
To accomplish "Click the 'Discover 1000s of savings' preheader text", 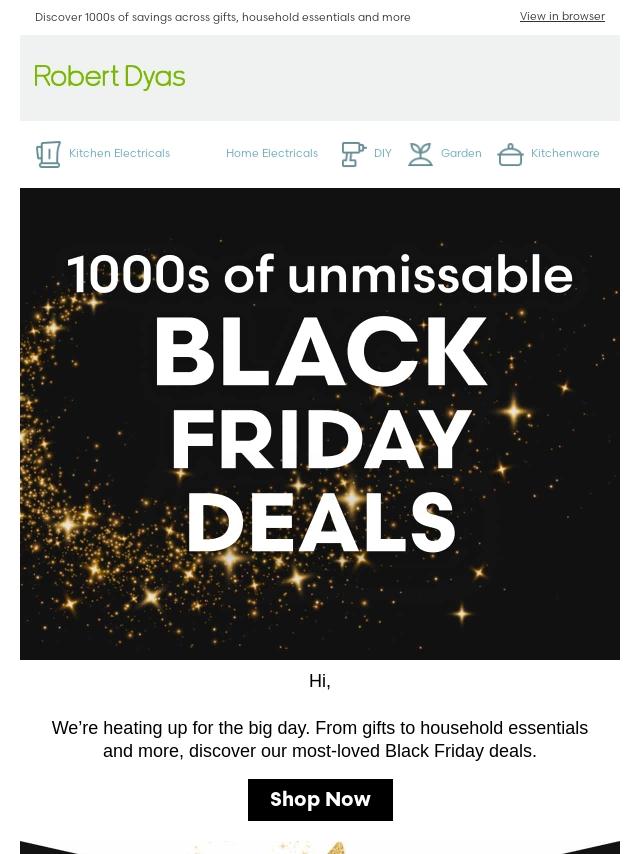I will point(223,18).
